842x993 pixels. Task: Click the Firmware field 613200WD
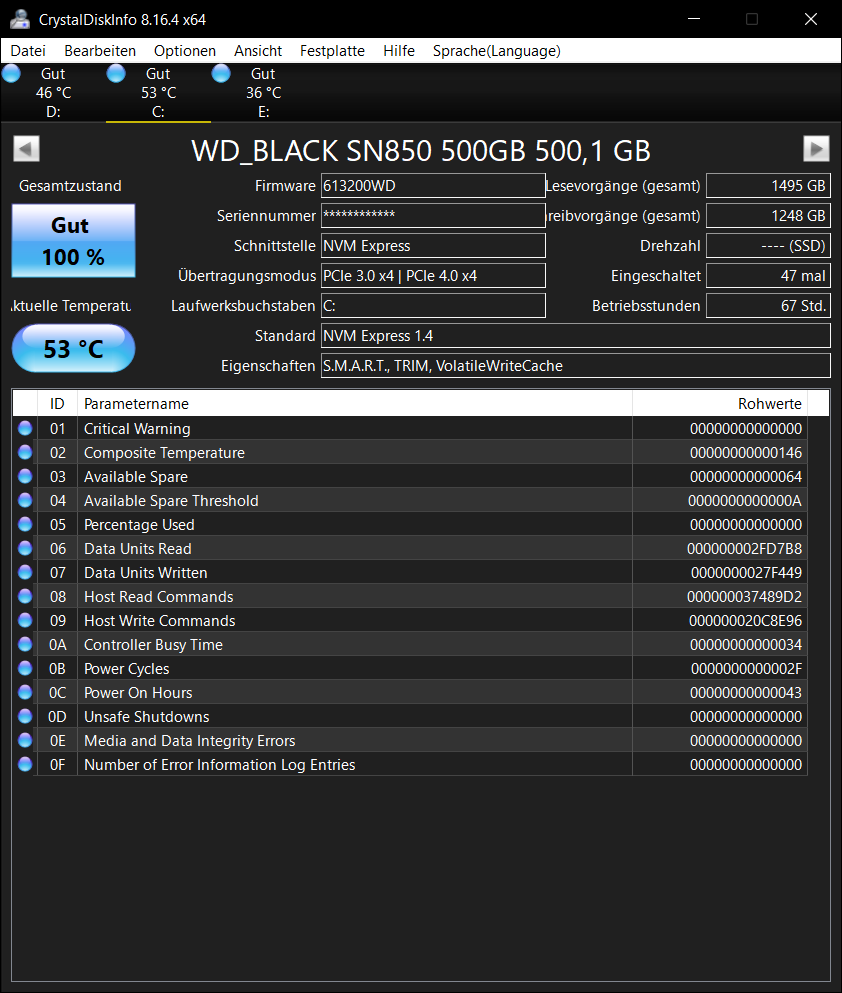(433, 186)
